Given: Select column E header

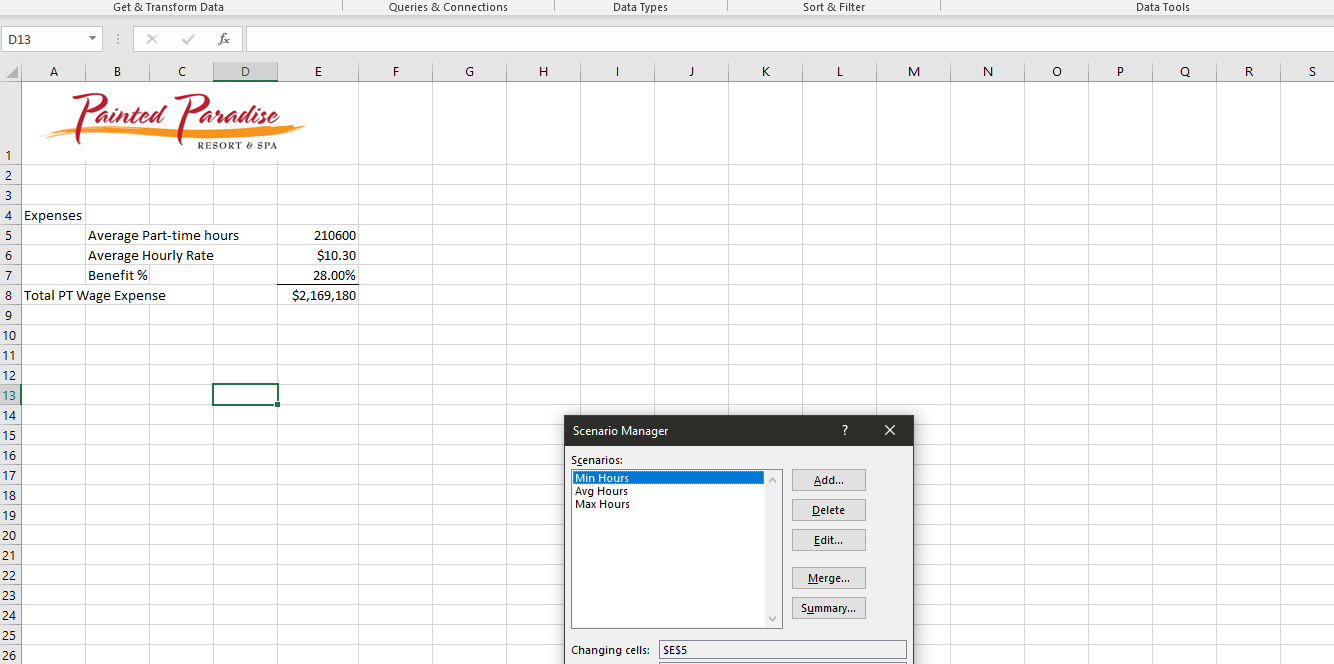Looking at the screenshot, I should [x=318, y=72].
